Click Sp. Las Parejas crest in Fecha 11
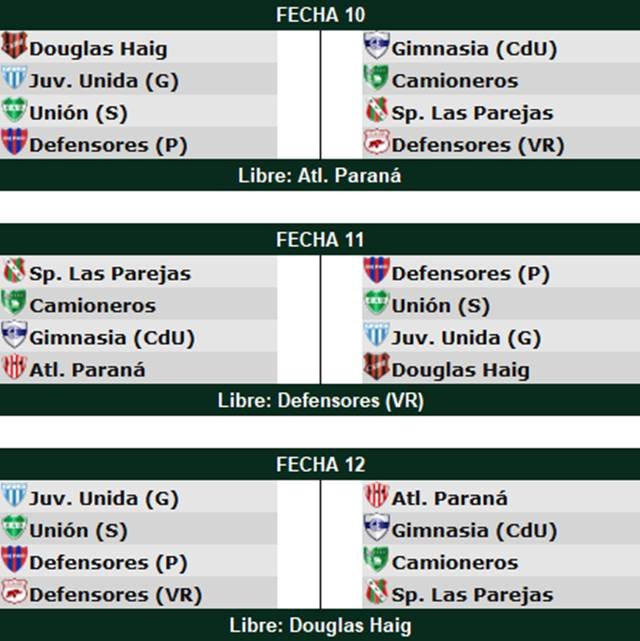The width and height of the screenshot is (640, 641). pos(14,271)
